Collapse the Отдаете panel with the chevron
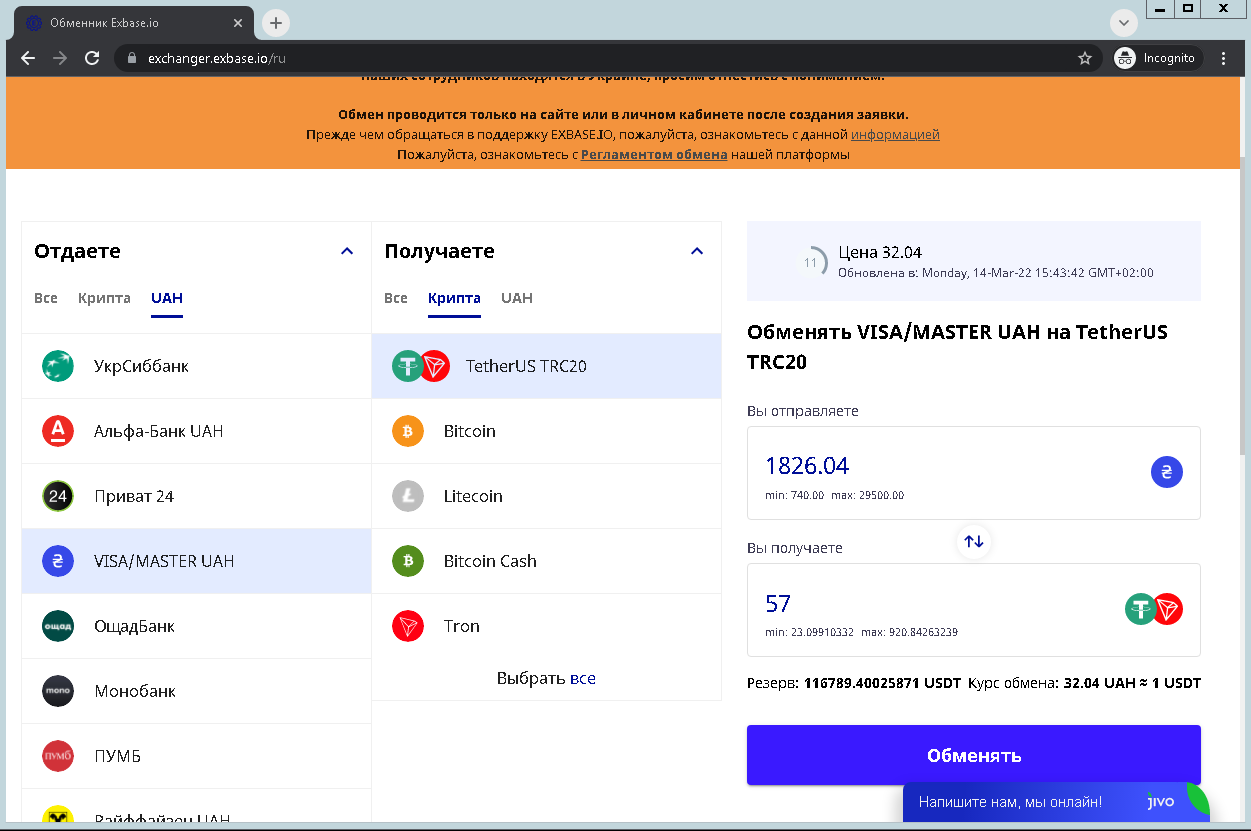 point(347,251)
